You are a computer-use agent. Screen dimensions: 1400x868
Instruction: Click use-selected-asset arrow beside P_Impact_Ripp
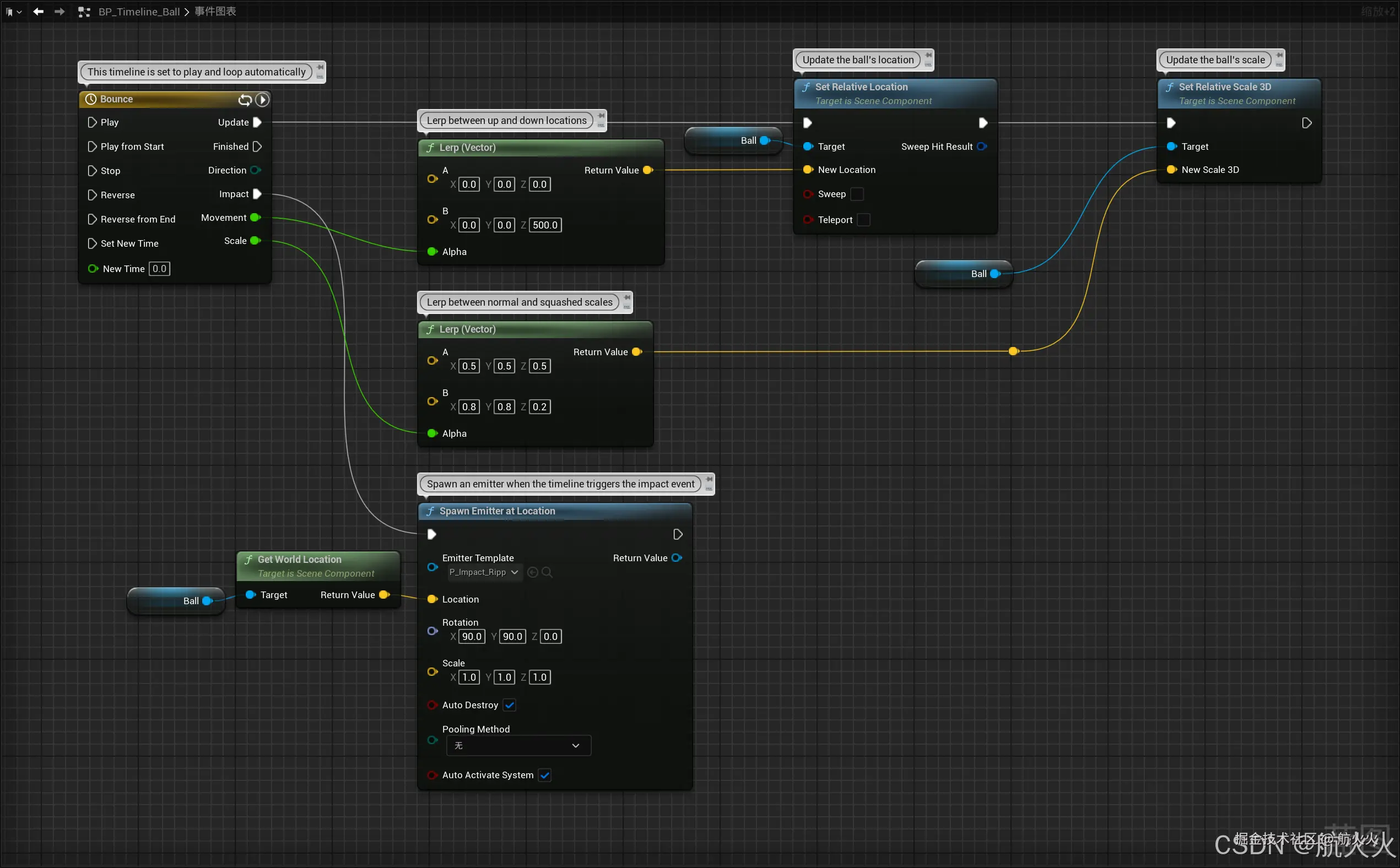532,572
